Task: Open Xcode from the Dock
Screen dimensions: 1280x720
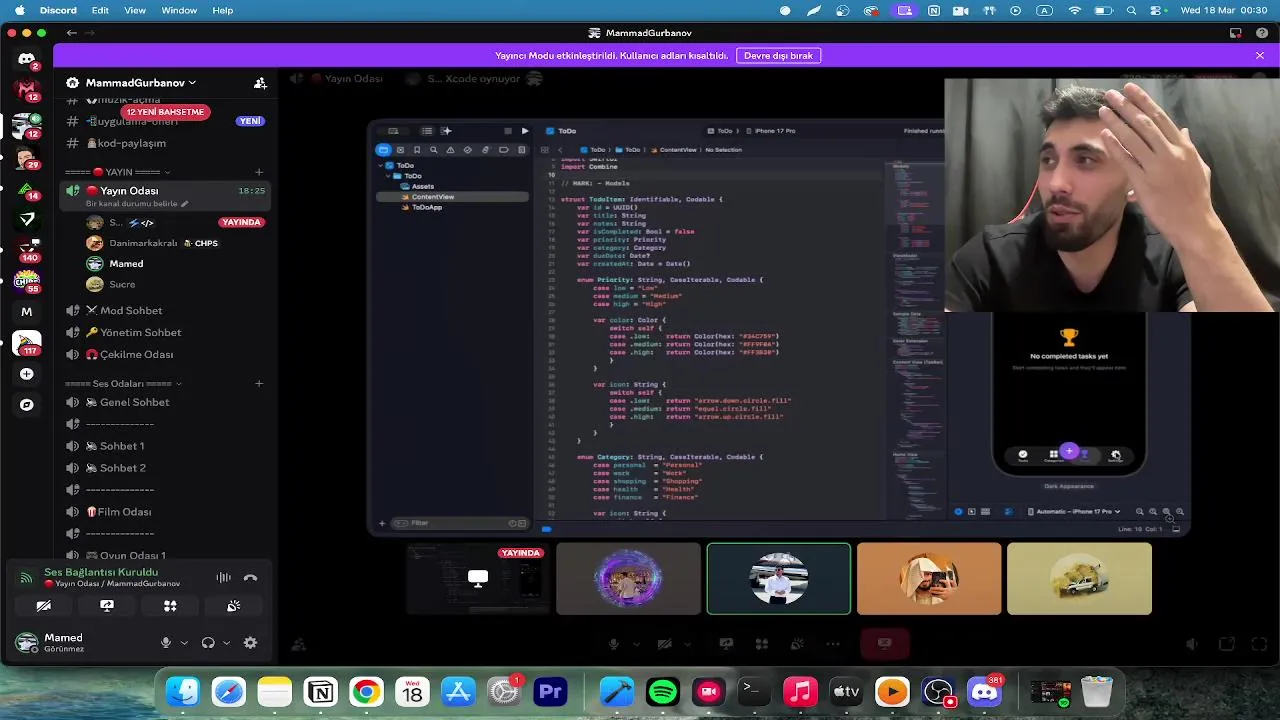Action: pyautogui.click(x=617, y=691)
